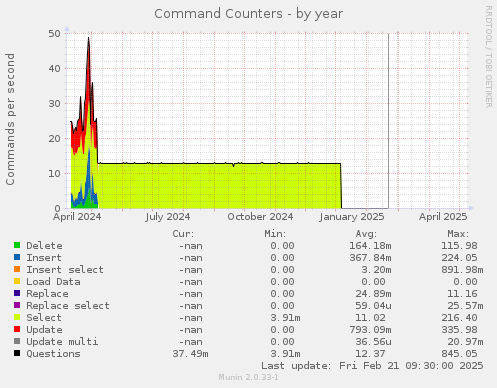Image resolution: width=497 pixels, height=388 pixels.
Task: Click the Update multi max 20.97m
Action: pos(465,342)
